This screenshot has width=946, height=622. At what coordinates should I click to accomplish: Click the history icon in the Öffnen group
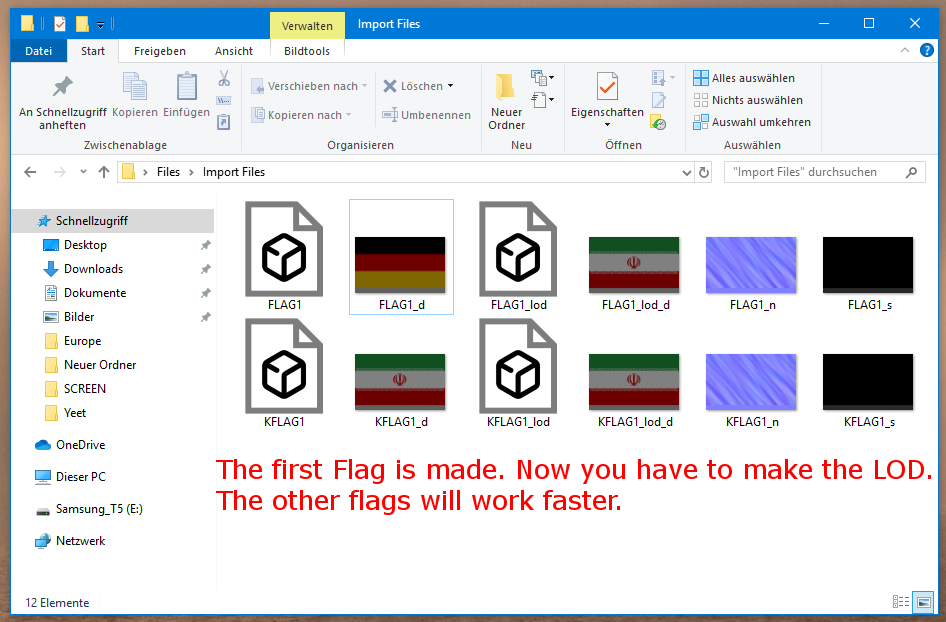pos(658,123)
